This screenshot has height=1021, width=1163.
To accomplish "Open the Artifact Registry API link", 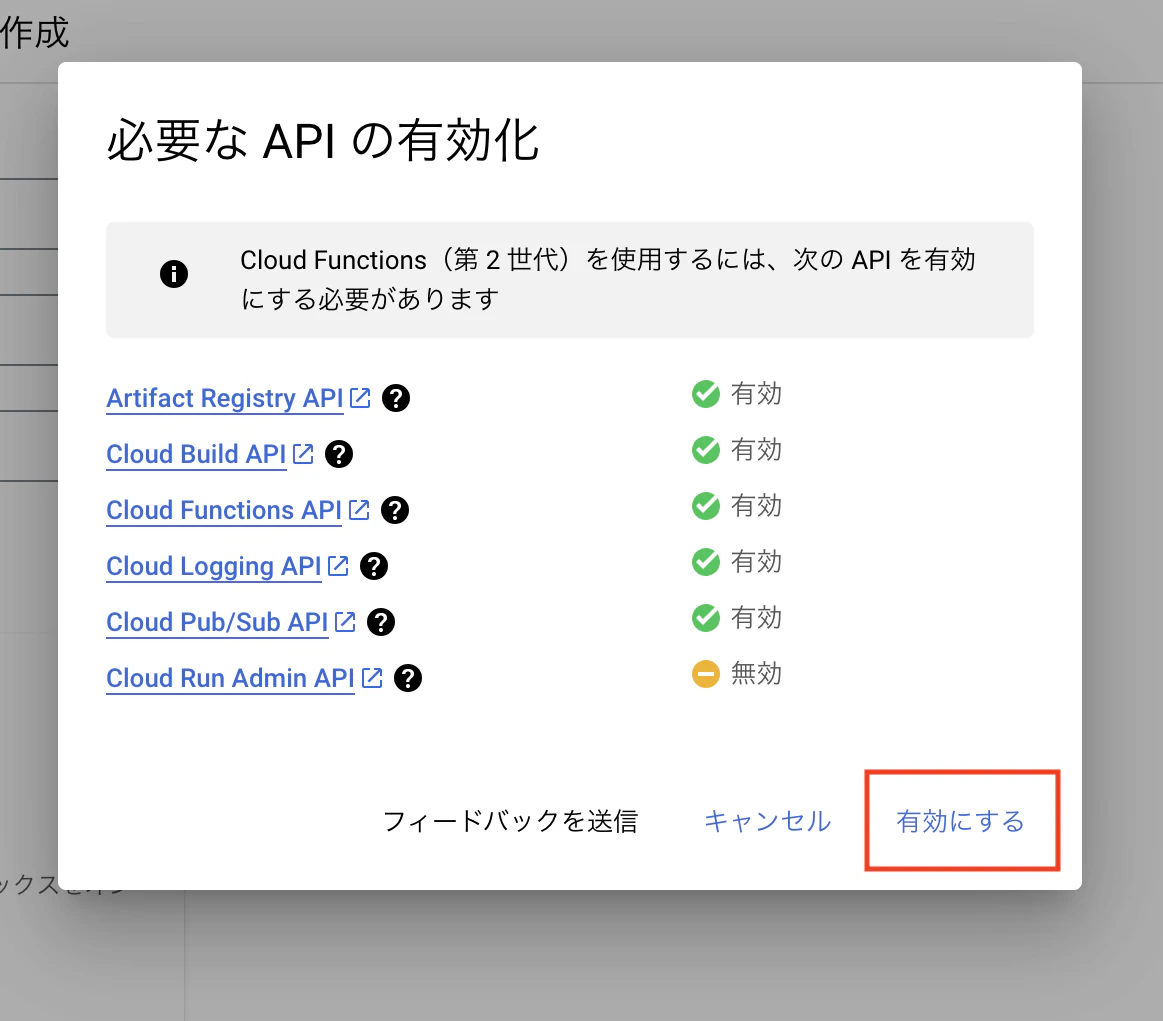I will pos(225,398).
